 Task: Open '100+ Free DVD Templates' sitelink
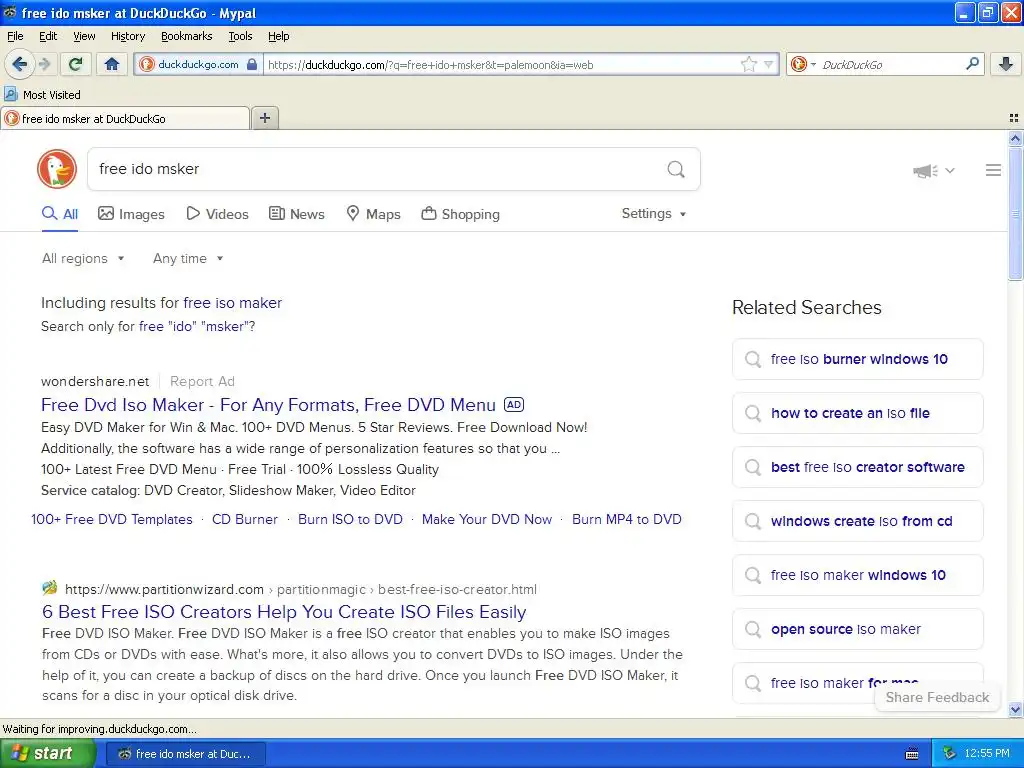pyautogui.click(x=112, y=519)
